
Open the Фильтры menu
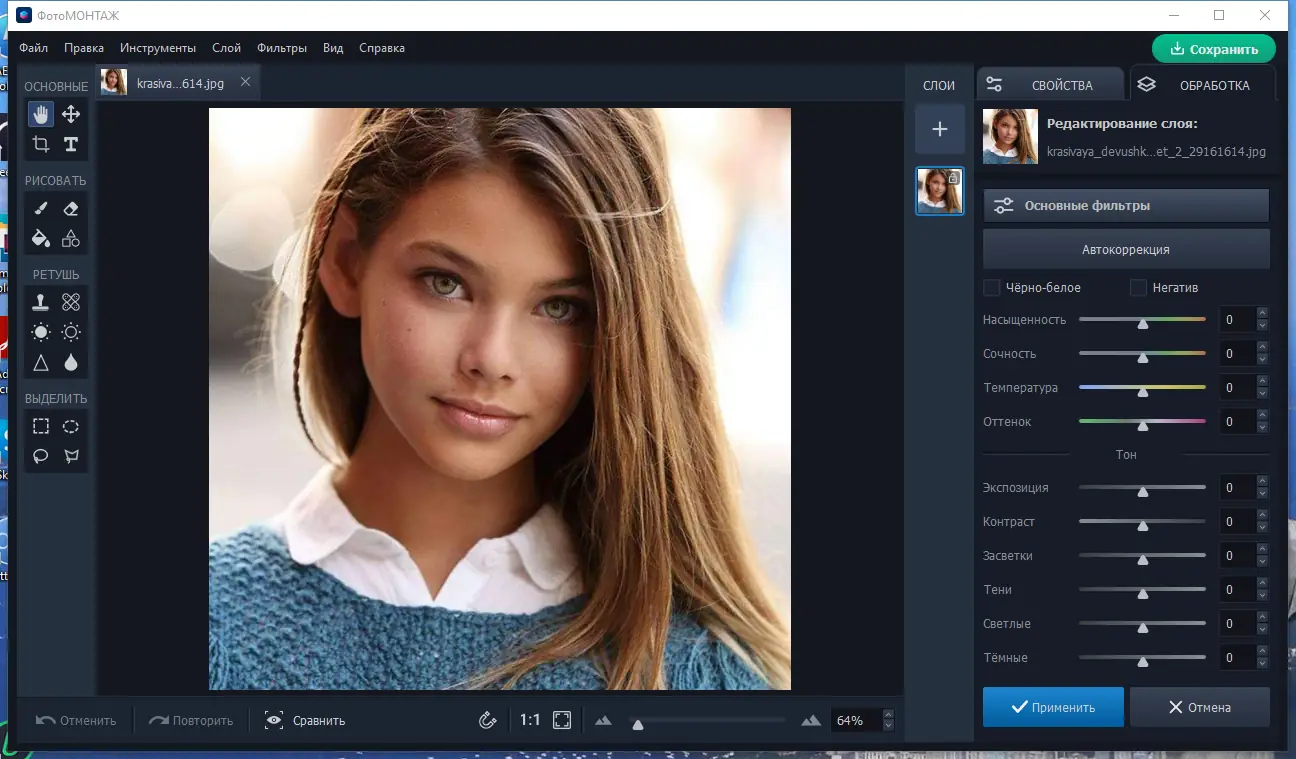pos(282,48)
